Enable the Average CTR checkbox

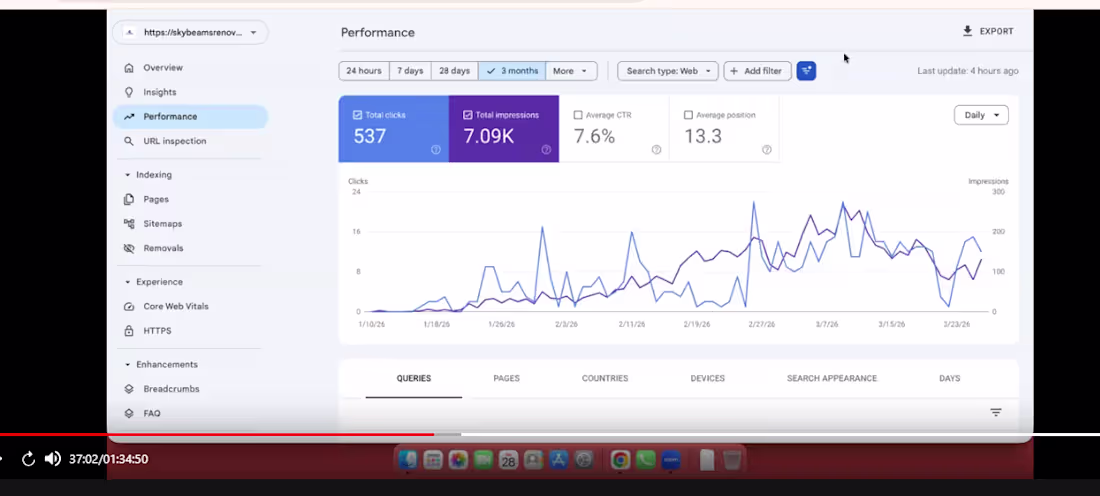[x=578, y=115]
